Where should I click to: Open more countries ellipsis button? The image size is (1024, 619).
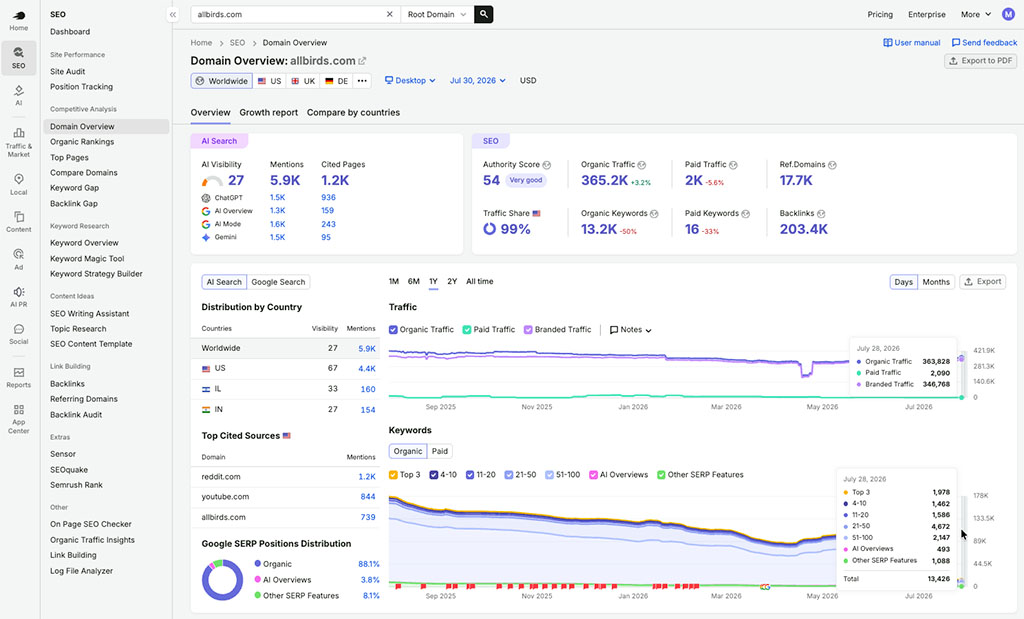[362, 81]
